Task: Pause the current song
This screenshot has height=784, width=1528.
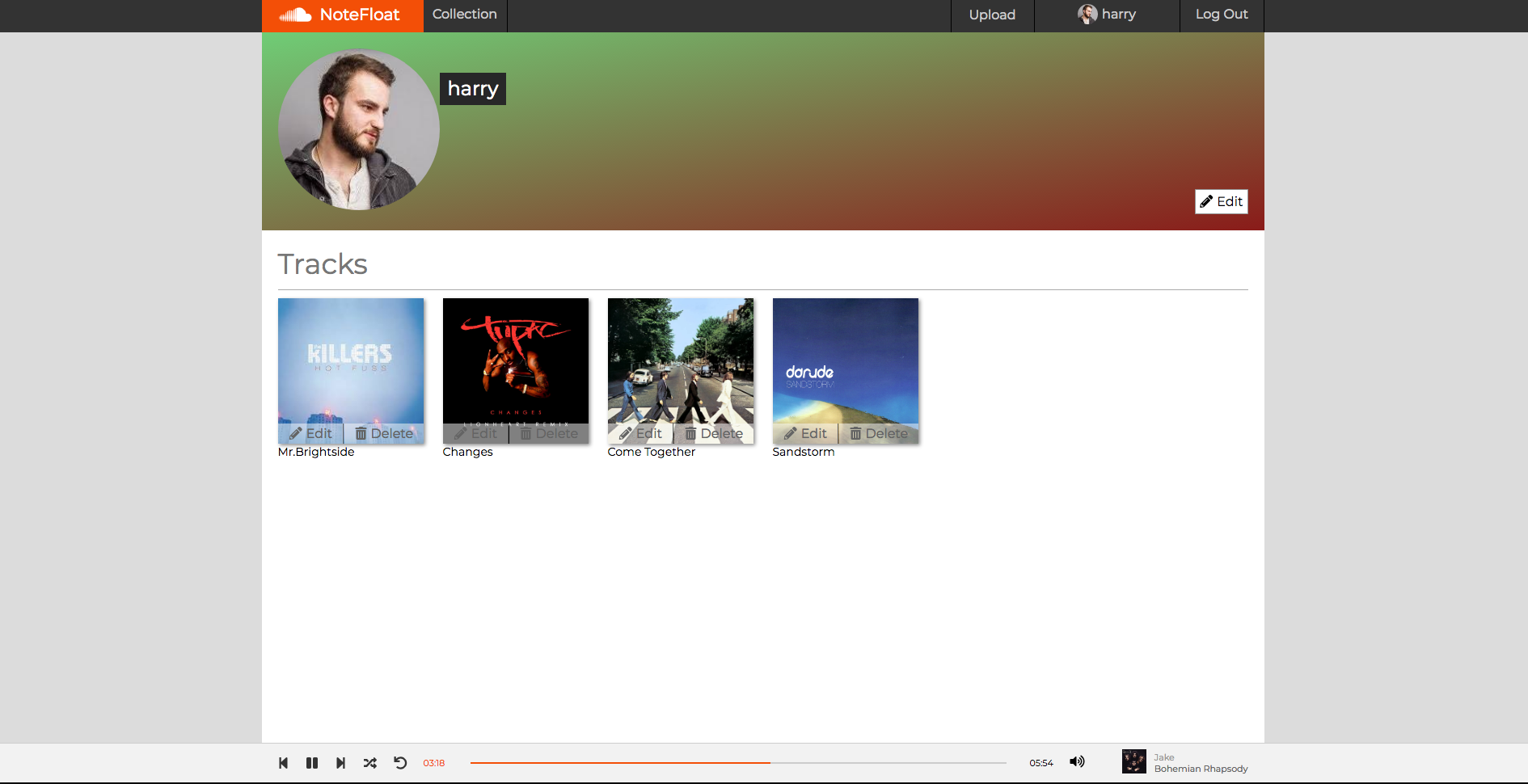Action: [312, 763]
